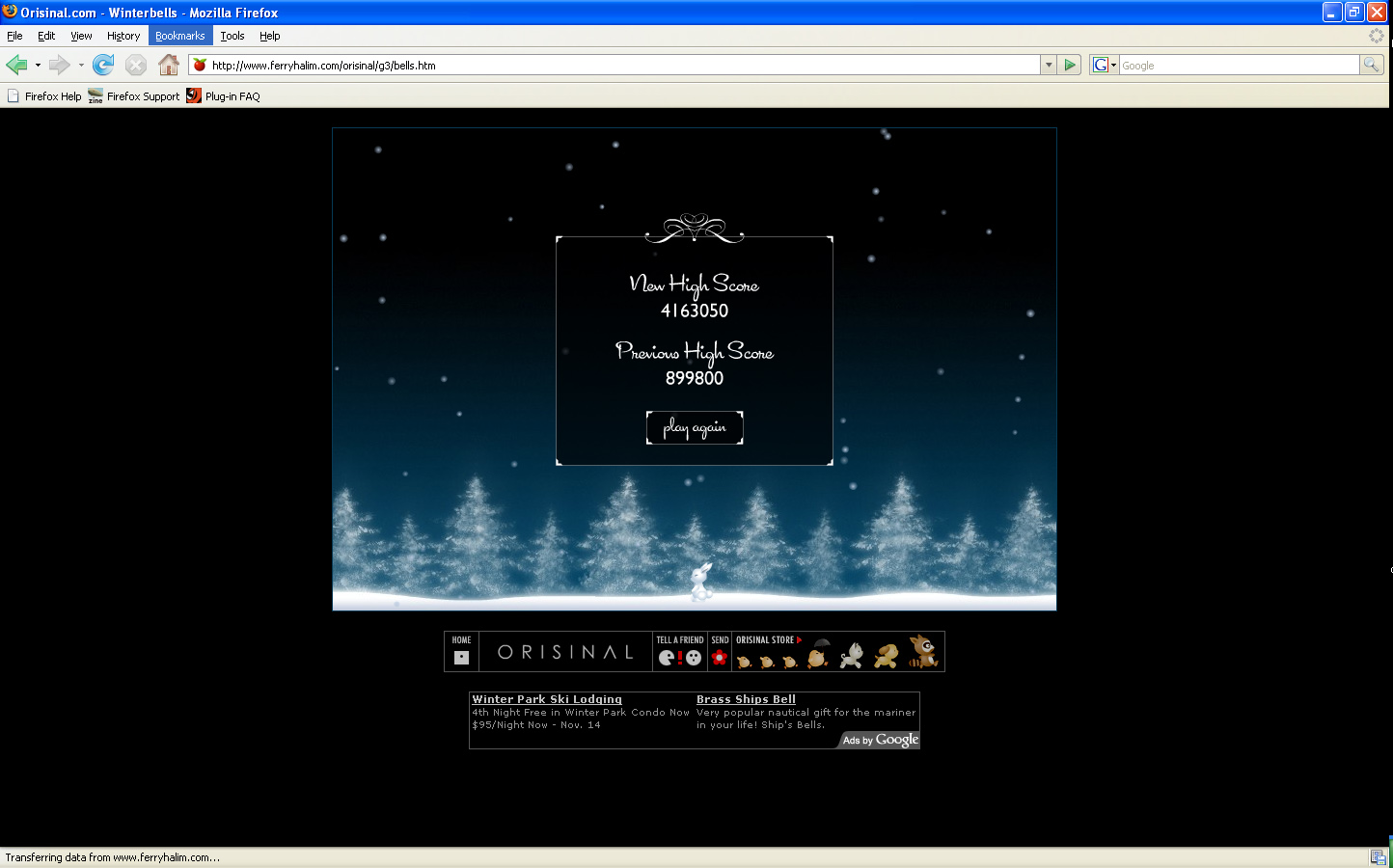The image size is (1393, 868).
Task: Go to the Firefox Home page icon
Action: click(x=169, y=65)
